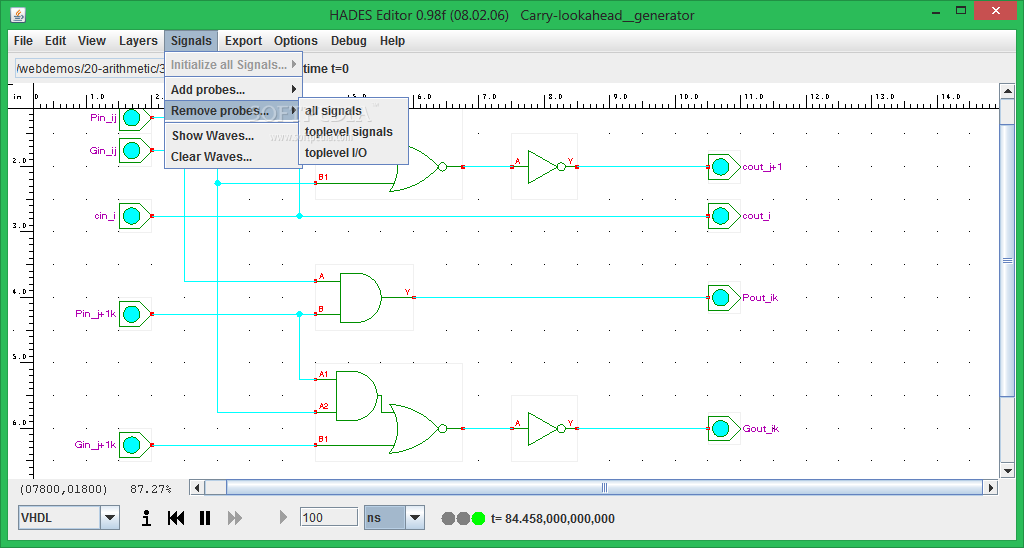Open the Edit menu
The width and height of the screenshot is (1024, 548).
pos(56,40)
